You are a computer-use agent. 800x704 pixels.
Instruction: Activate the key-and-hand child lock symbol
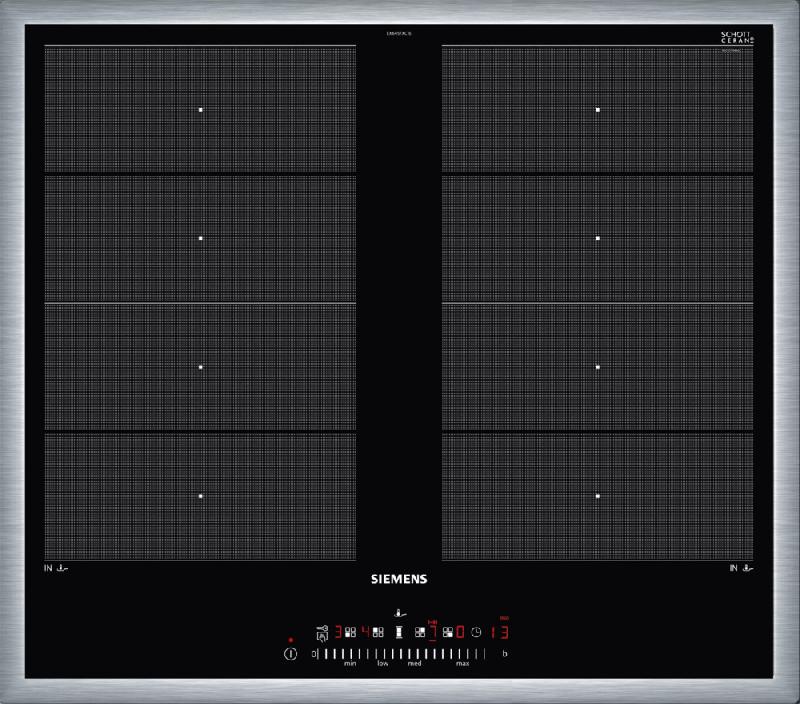322,633
